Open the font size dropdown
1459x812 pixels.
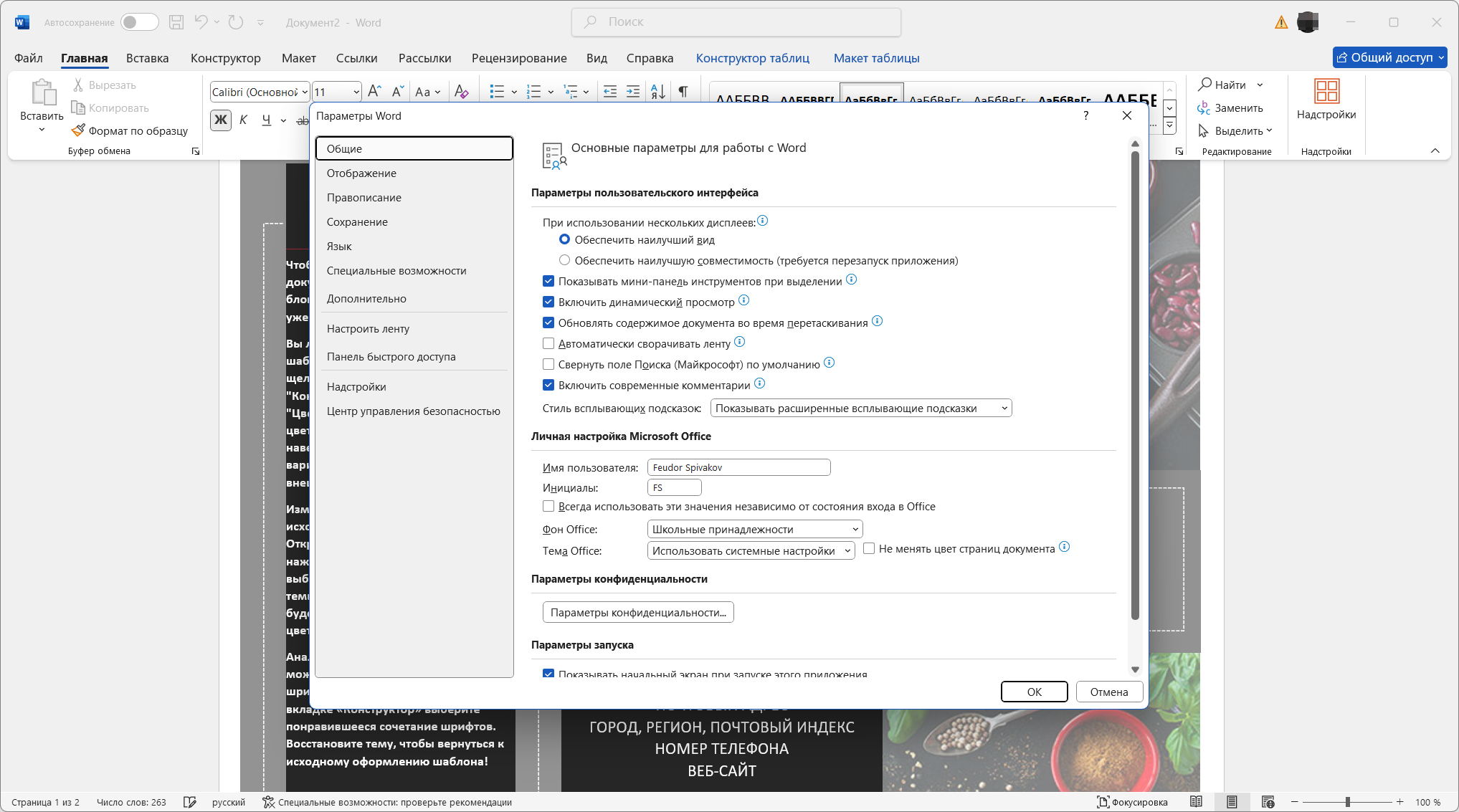[356, 92]
